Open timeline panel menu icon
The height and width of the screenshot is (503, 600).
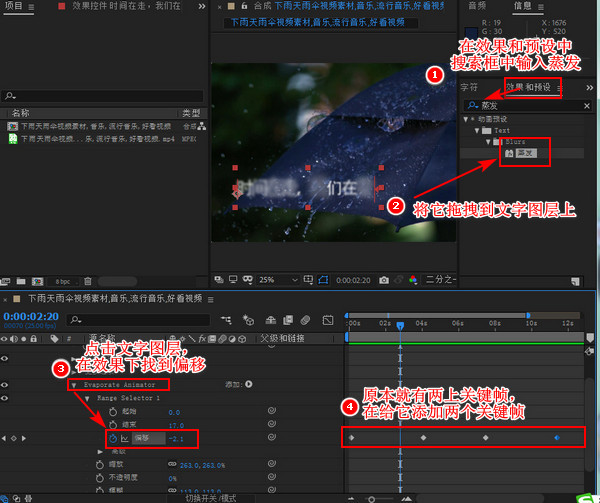[x=210, y=300]
